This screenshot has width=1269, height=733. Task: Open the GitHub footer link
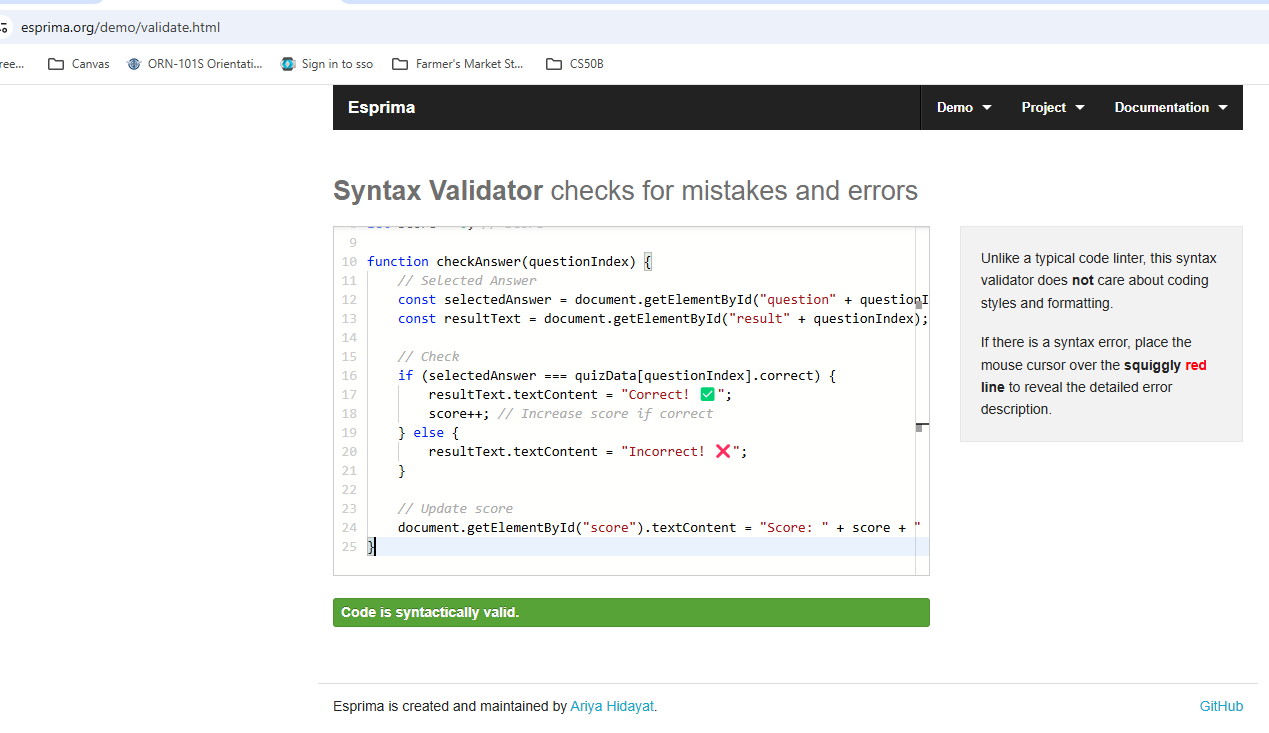click(1221, 706)
